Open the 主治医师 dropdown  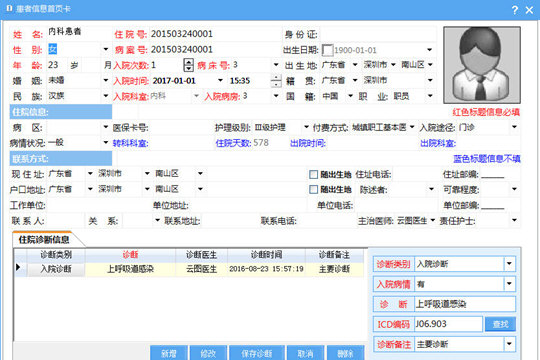pyautogui.click(x=433, y=220)
